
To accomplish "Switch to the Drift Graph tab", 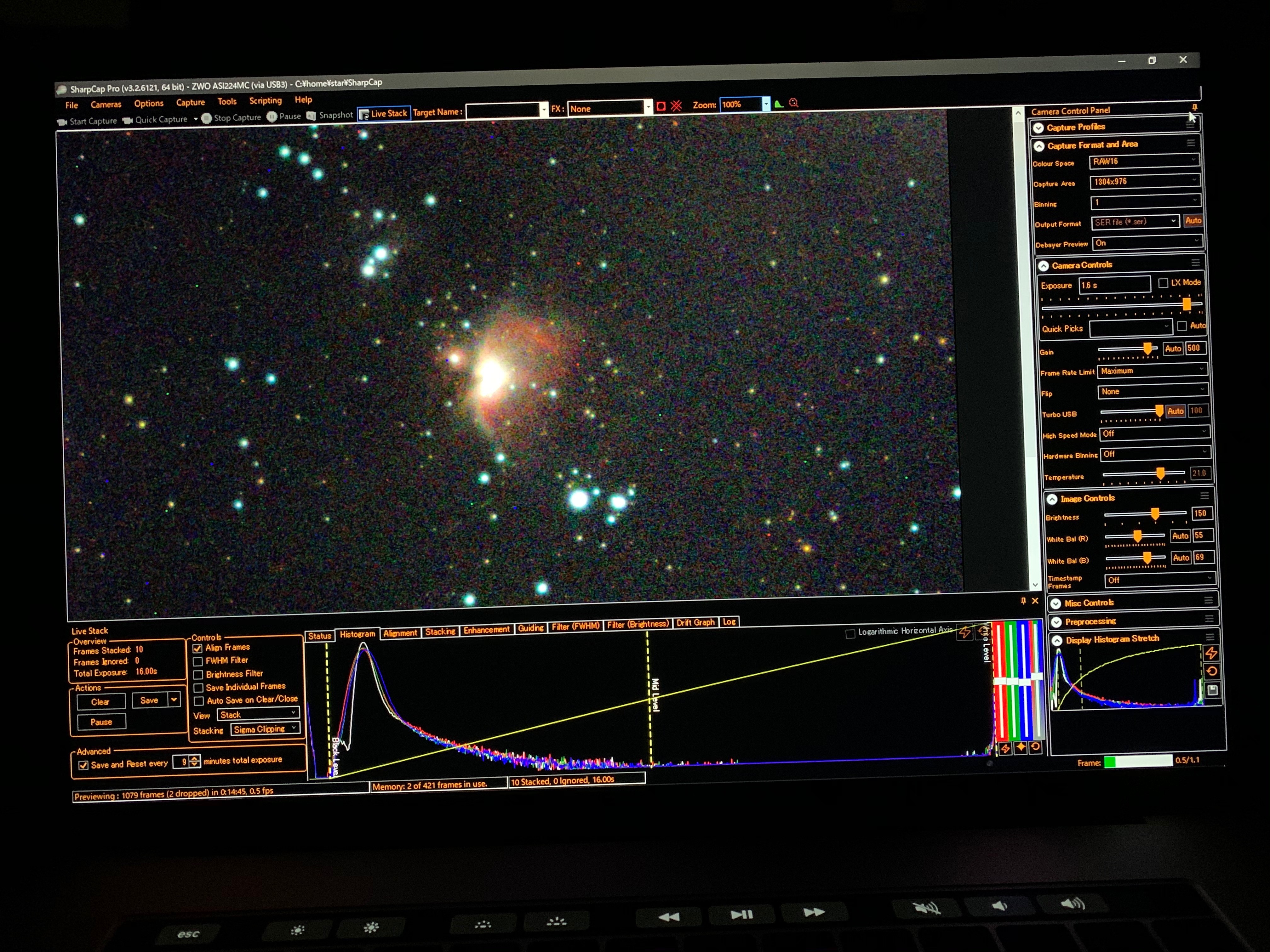I will tap(695, 623).
